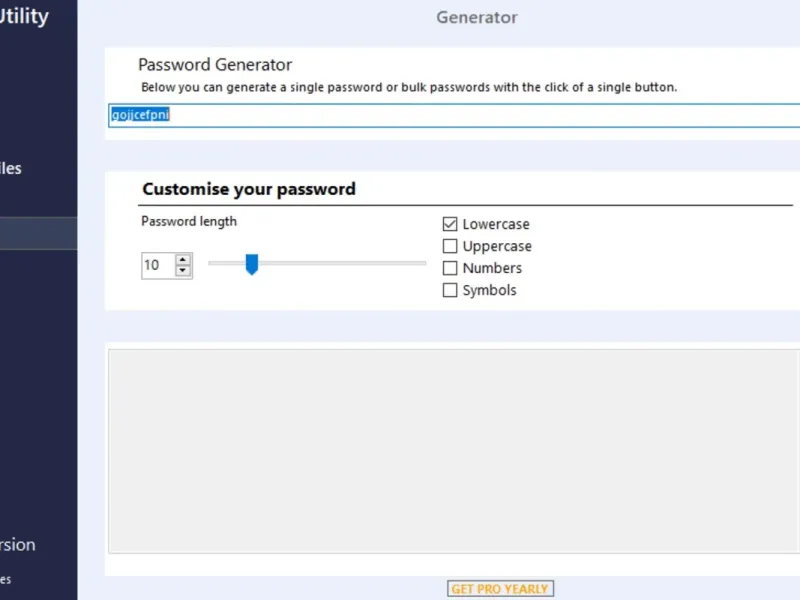800x600 pixels.
Task: Open the sidebar item ending in "rsion"
Action: (18, 545)
